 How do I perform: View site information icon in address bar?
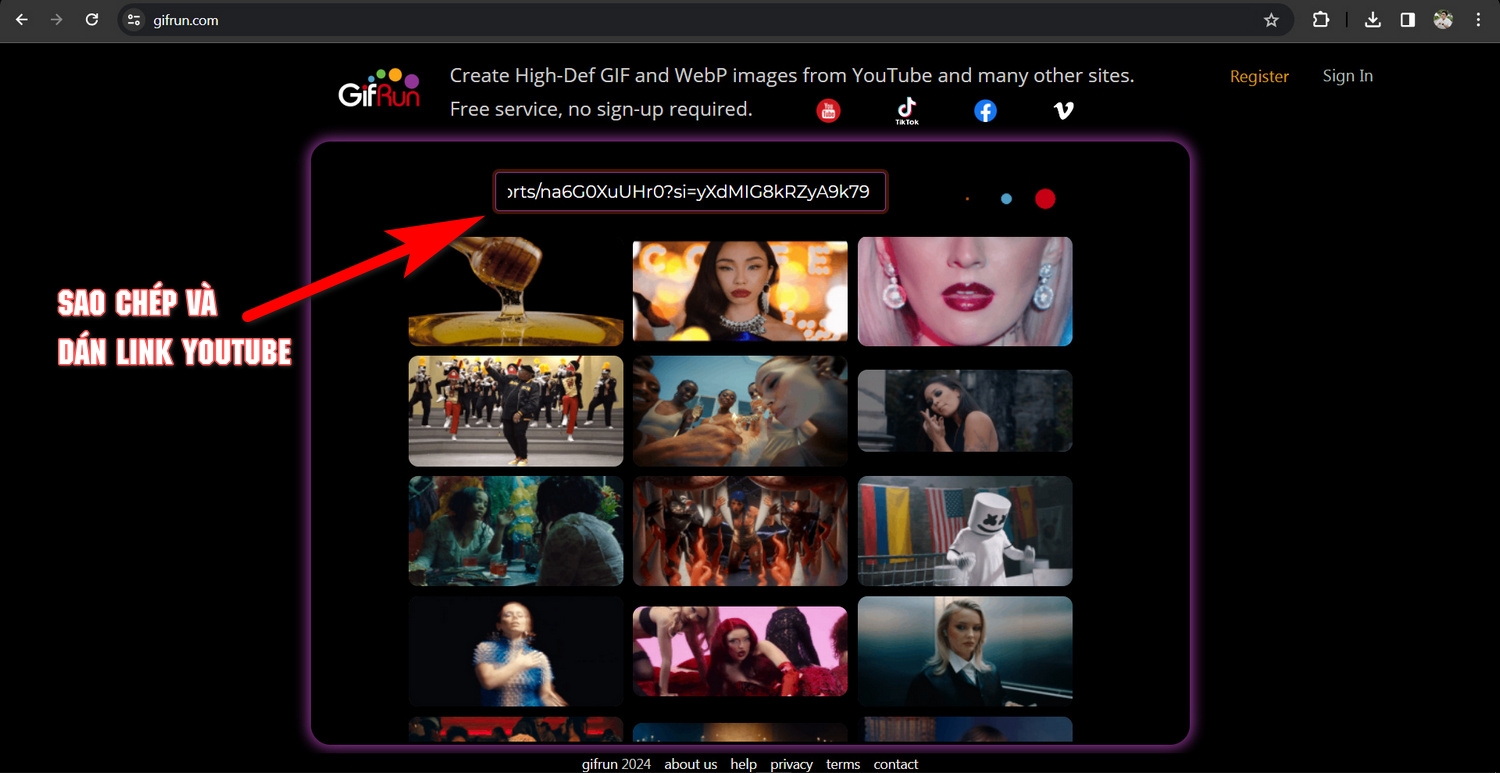click(134, 20)
